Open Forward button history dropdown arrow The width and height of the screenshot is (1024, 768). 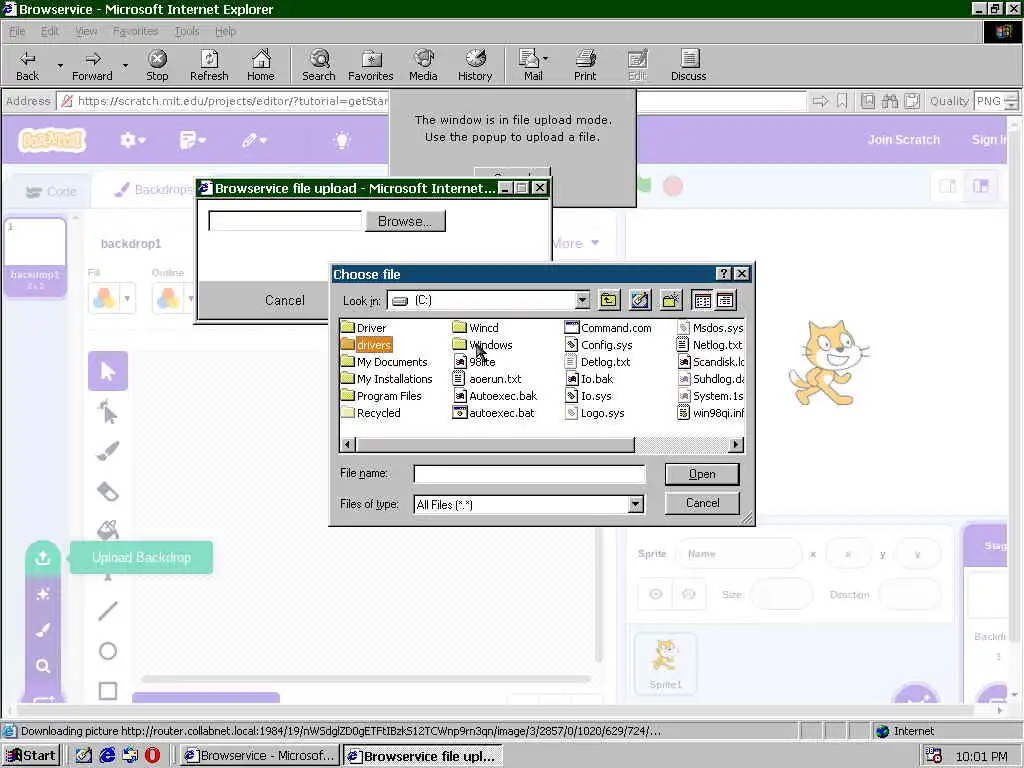click(x=125, y=65)
